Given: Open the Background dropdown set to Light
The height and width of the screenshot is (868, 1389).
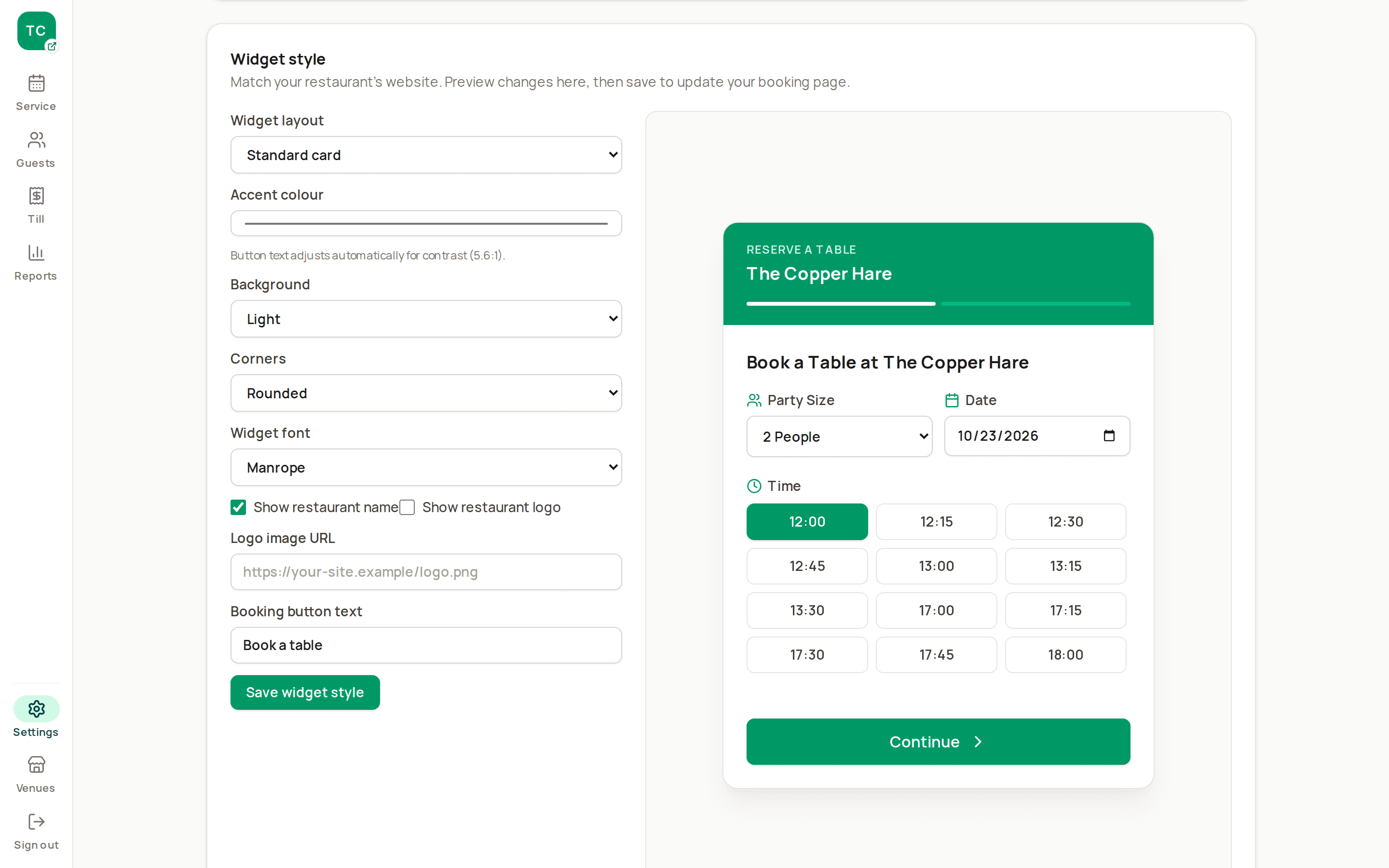Looking at the screenshot, I should [426, 319].
